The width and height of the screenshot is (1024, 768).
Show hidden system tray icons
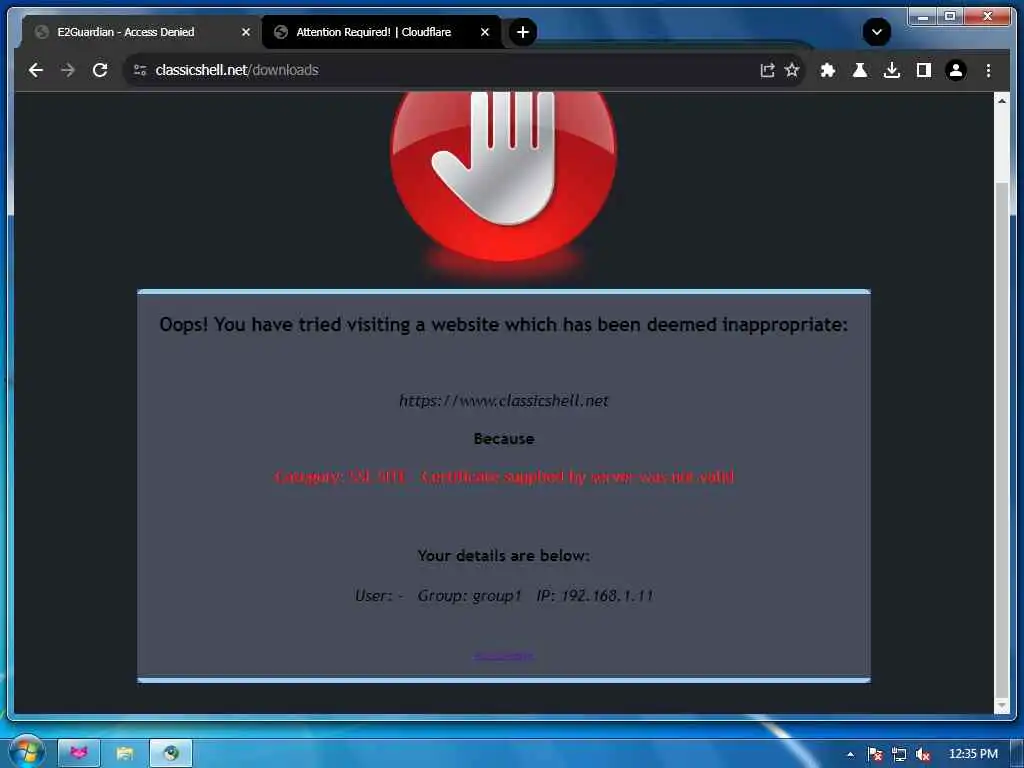[x=850, y=754]
